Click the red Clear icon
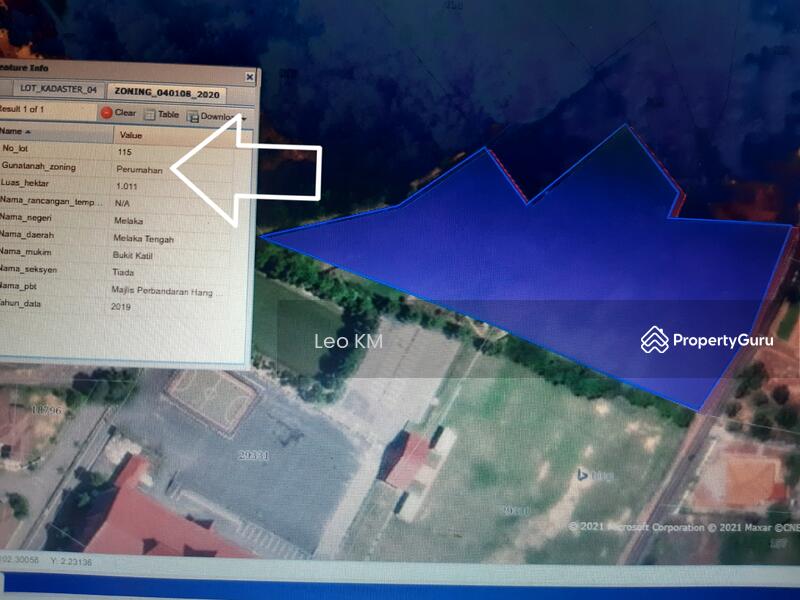The height and width of the screenshot is (600, 800). pyautogui.click(x=106, y=113)
